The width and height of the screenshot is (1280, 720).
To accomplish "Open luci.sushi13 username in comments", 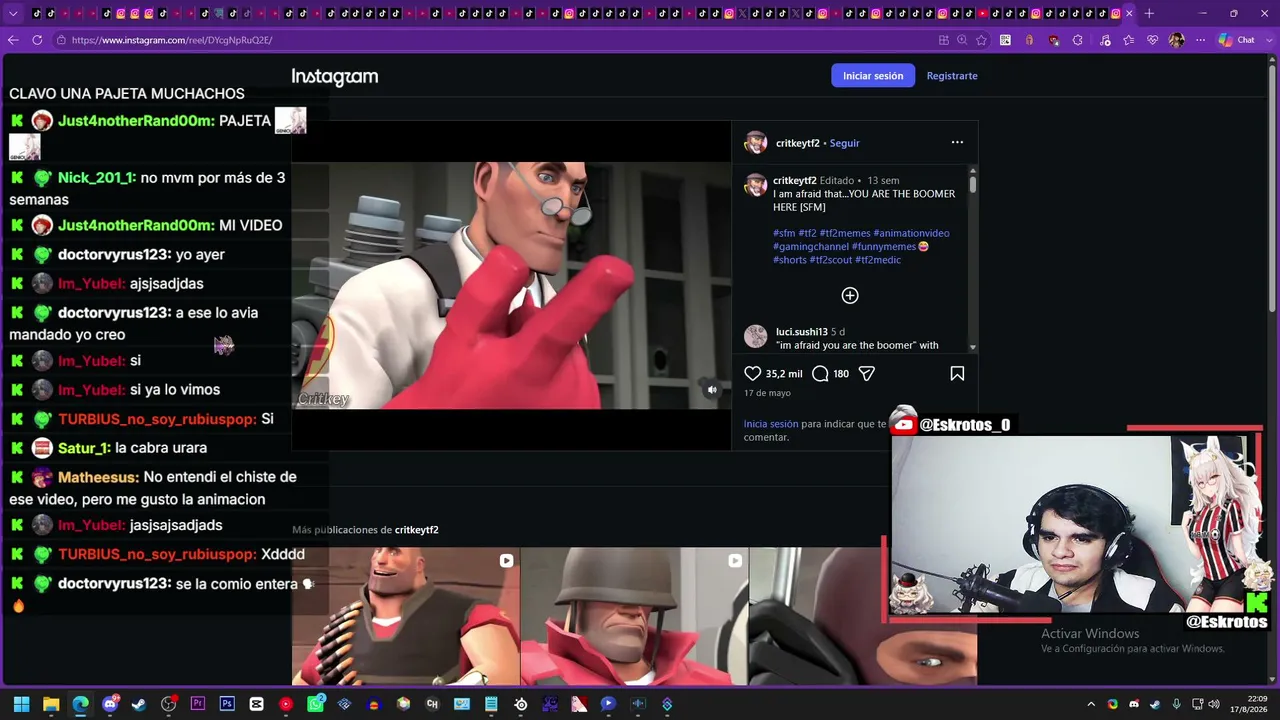I will click(x=802, y=332).
